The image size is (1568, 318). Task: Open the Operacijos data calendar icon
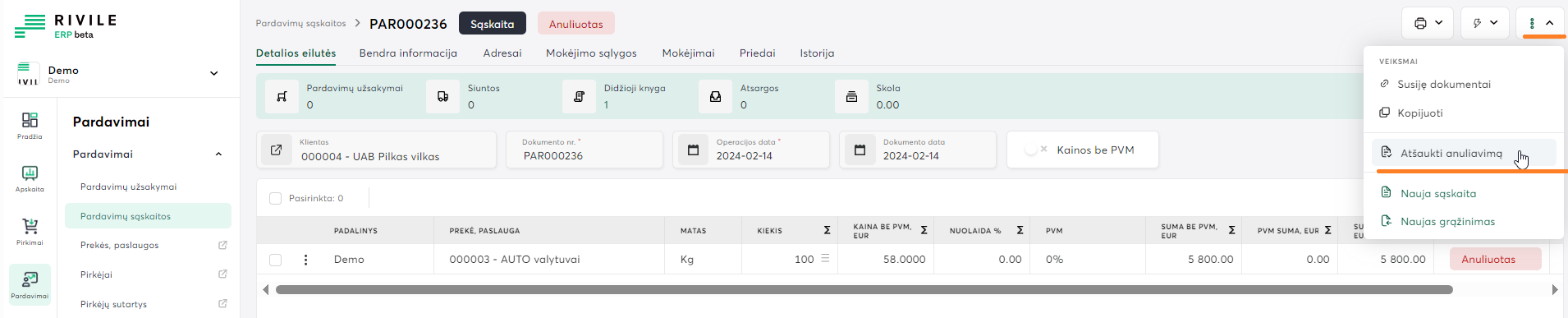(x=693, y=150)
